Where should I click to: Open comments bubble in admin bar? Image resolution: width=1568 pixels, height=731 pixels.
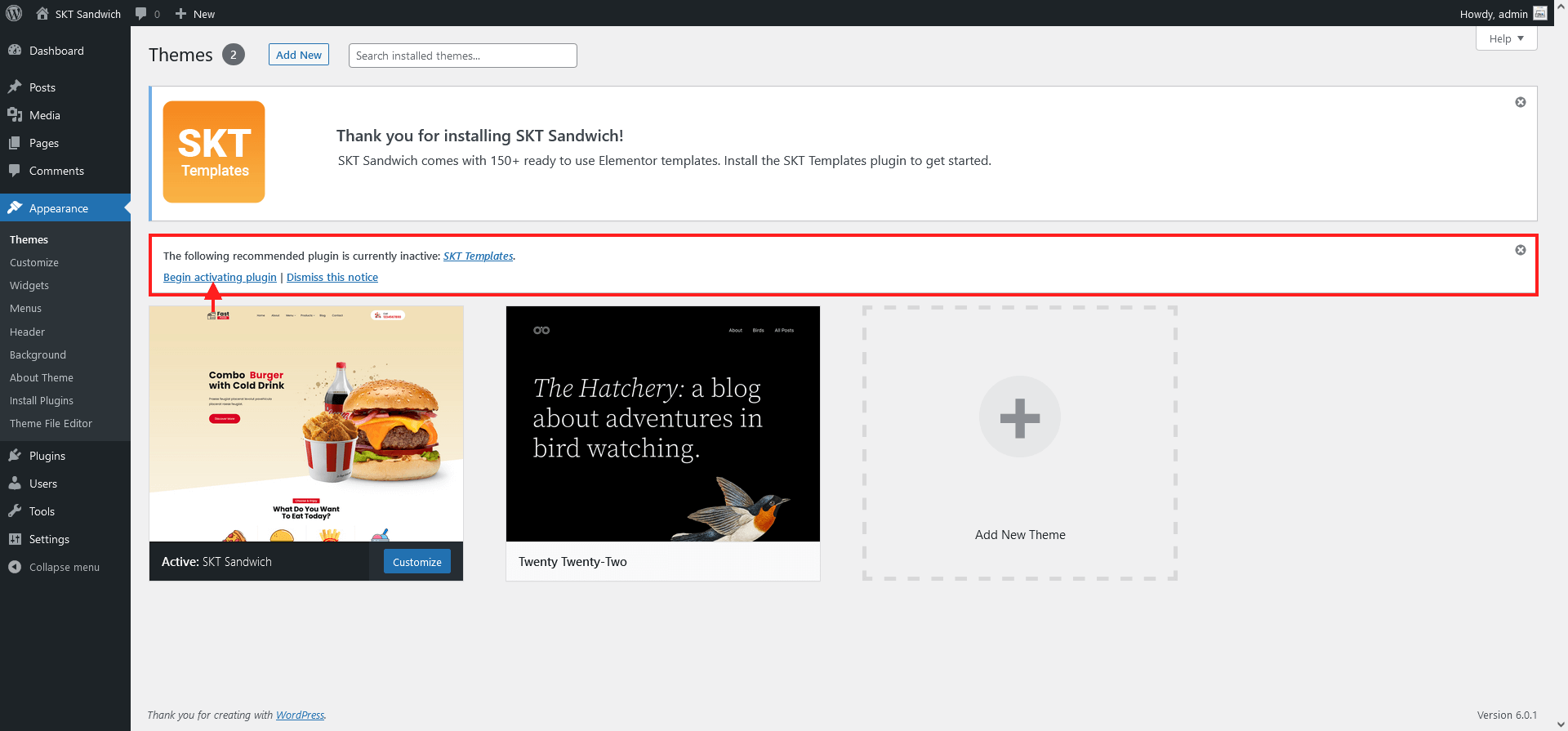point(141,14)
